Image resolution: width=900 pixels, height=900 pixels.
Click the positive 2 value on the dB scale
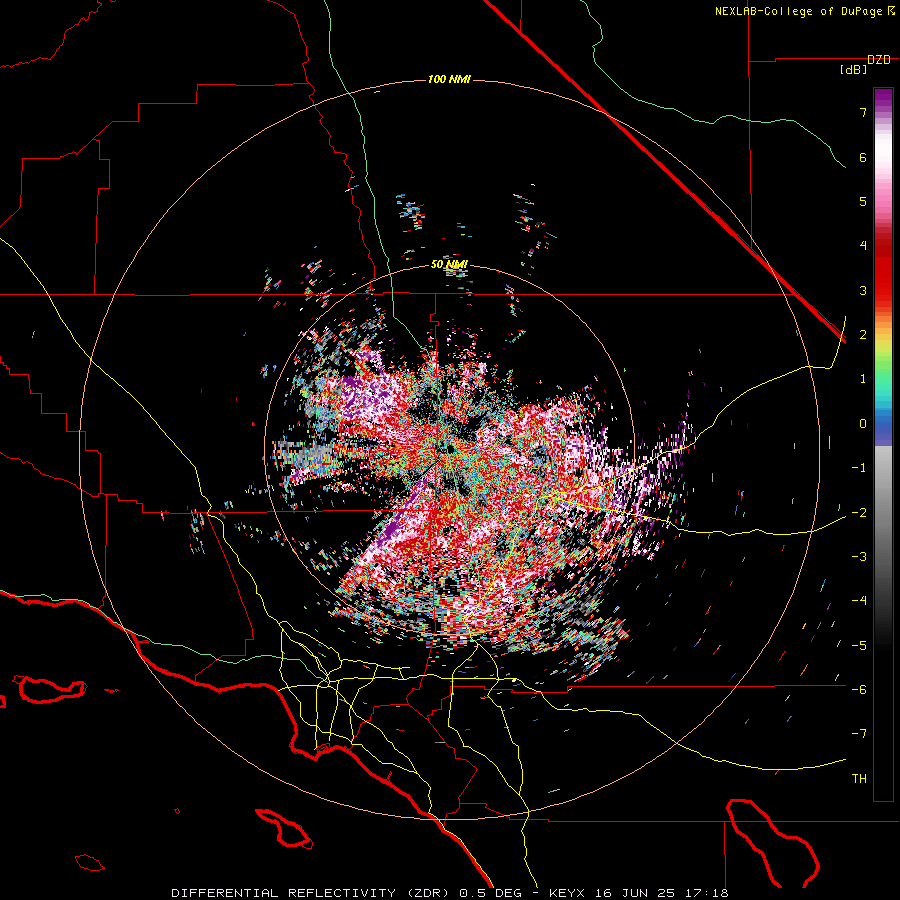coord(863,335)
